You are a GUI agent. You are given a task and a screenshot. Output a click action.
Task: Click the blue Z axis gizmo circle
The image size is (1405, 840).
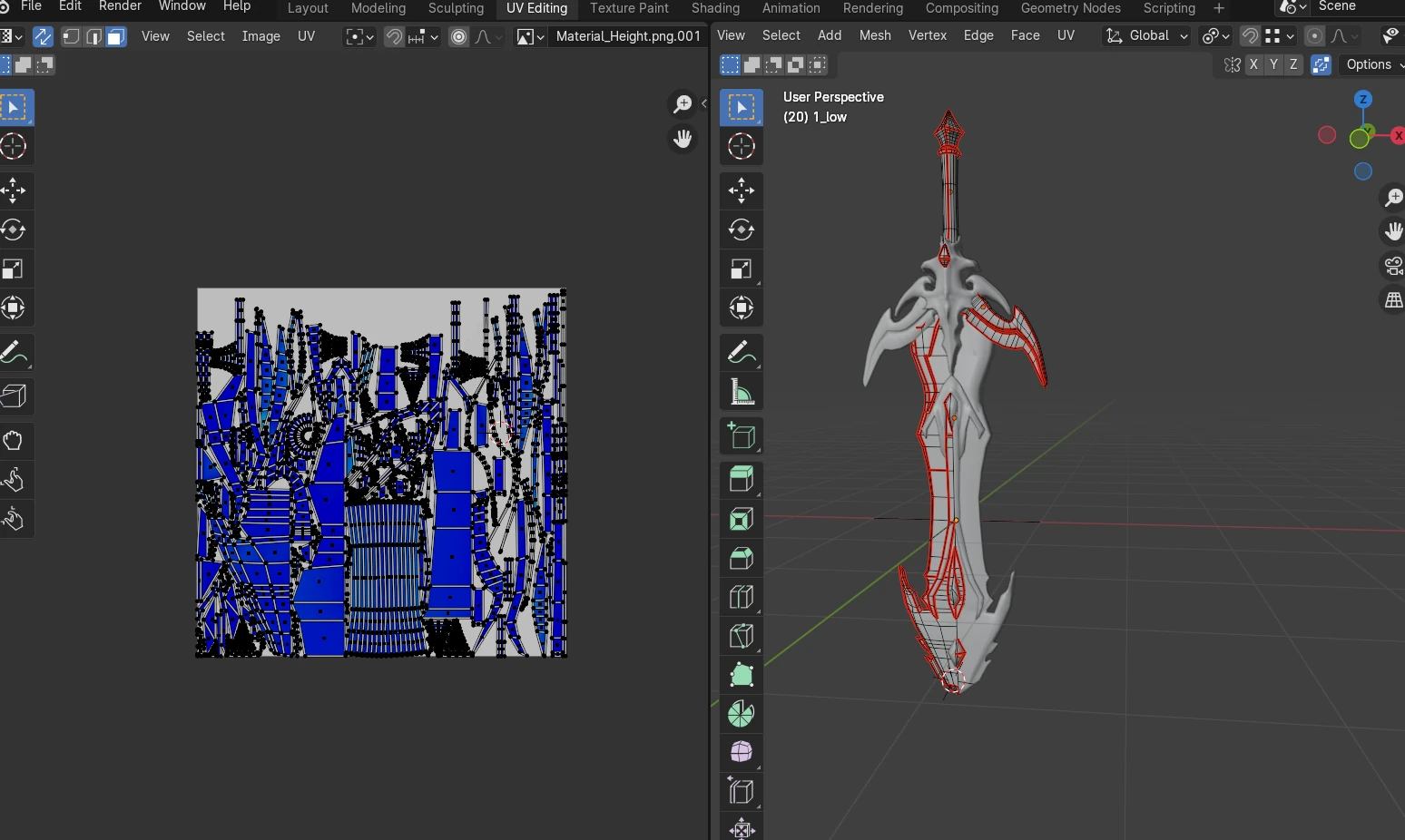click(x=1362, y=99)
